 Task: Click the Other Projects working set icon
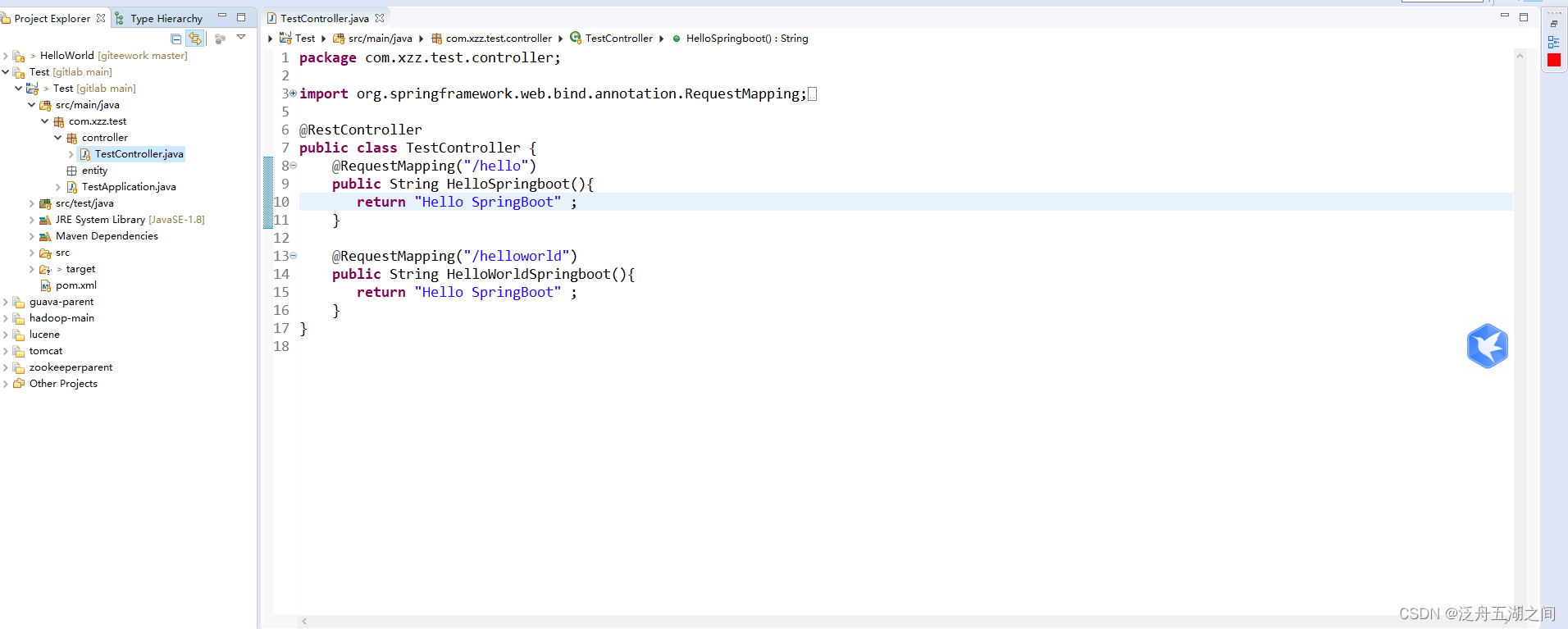click(x=19, y=384)
